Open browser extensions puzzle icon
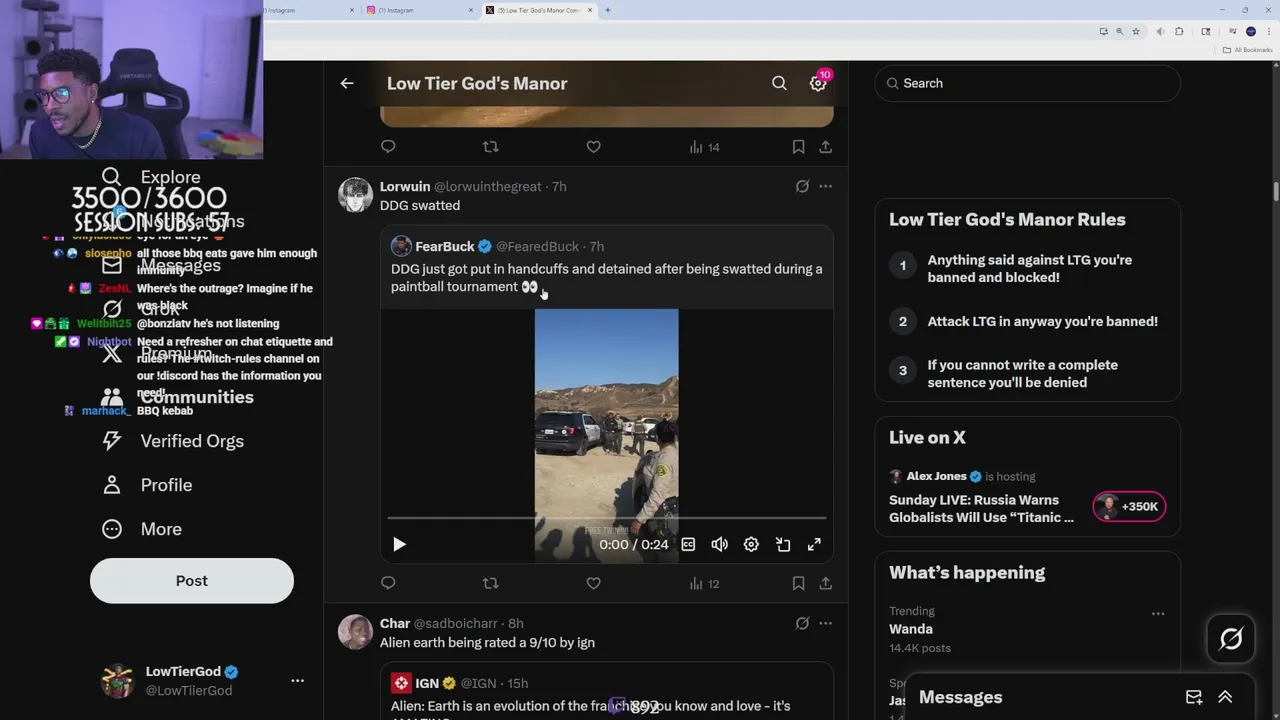 click(1179, 31)
